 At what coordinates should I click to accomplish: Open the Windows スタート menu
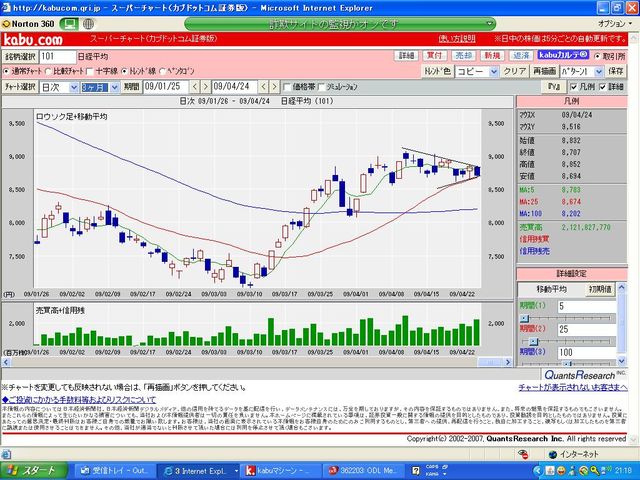point(32,470)
